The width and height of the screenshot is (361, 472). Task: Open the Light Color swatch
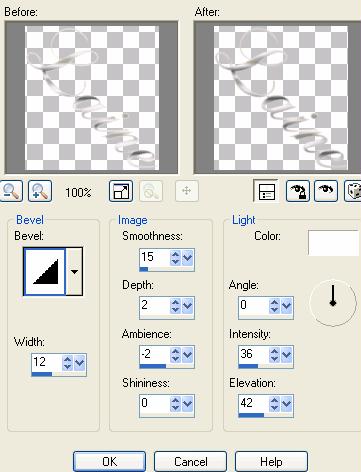click(334, 243)
